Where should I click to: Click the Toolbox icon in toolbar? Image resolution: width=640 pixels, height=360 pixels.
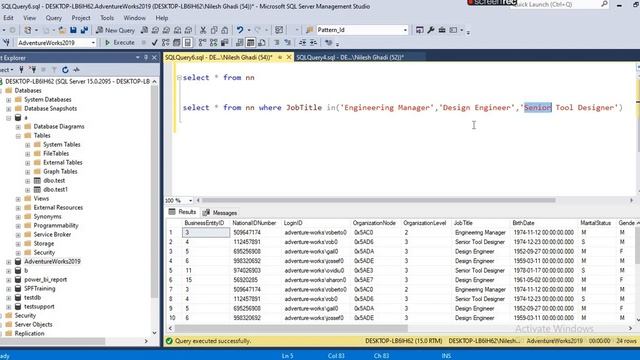tap(442, 30)
